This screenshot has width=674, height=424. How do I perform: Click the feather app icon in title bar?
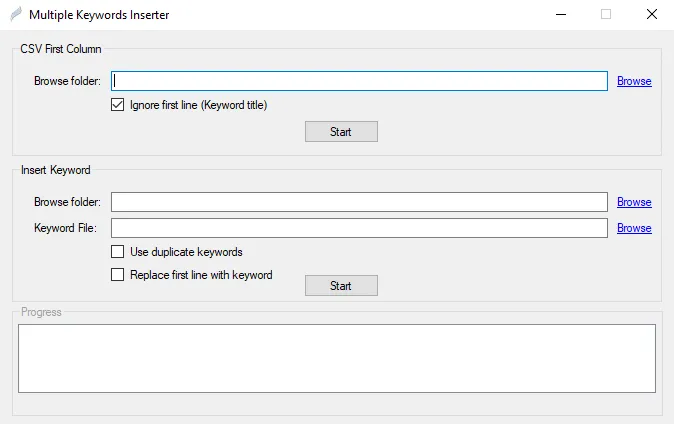16,14
